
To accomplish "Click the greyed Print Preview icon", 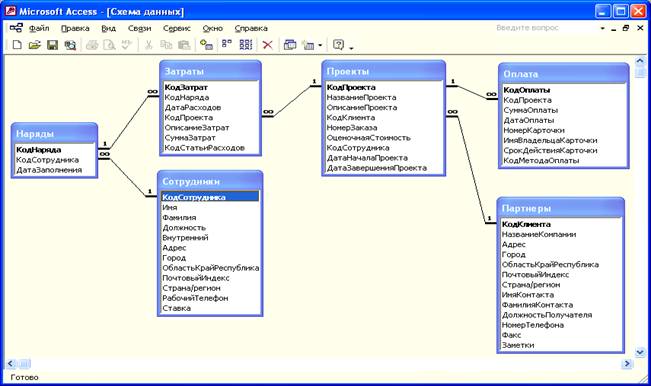I will tap(109, 45).
